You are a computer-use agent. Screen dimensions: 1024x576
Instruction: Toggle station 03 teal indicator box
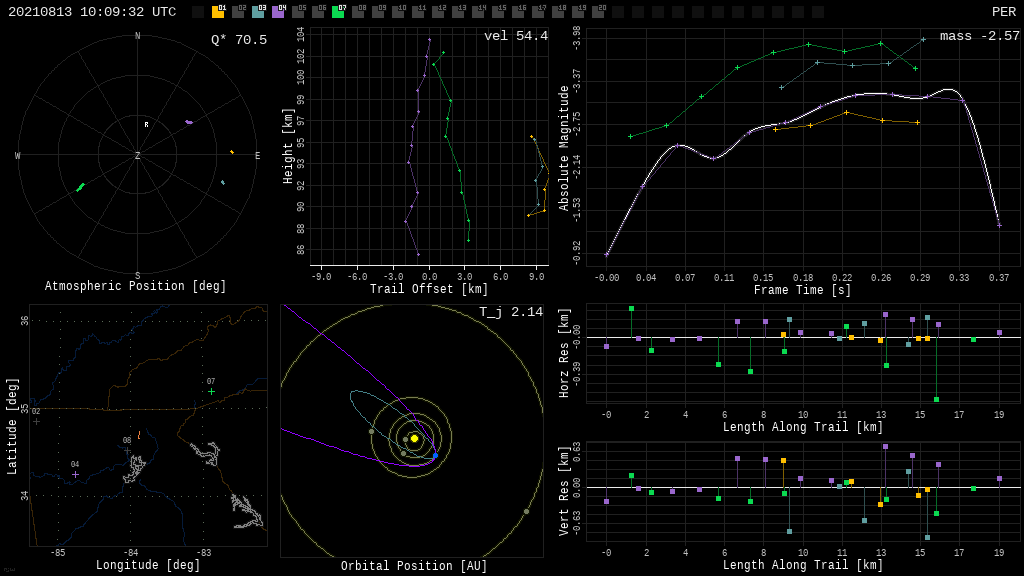(x=258, y=12)
